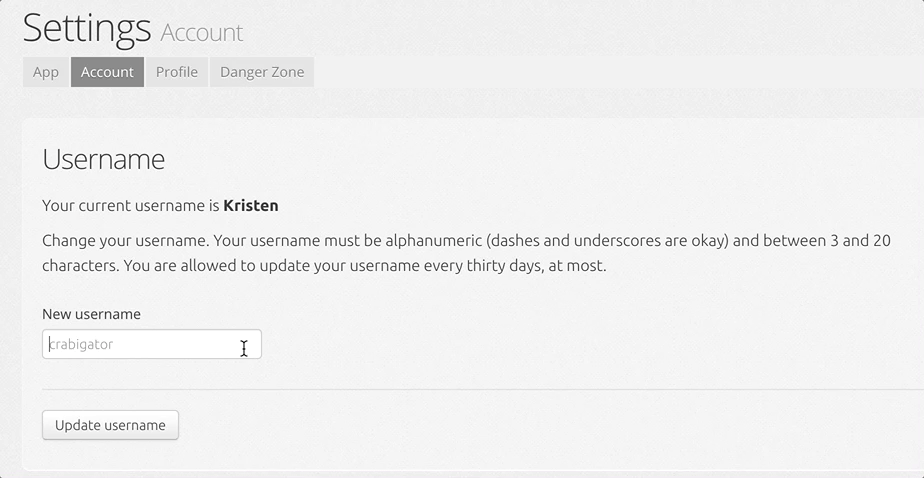Click the grey Account subtitle beside Settings

coord(202,33)
